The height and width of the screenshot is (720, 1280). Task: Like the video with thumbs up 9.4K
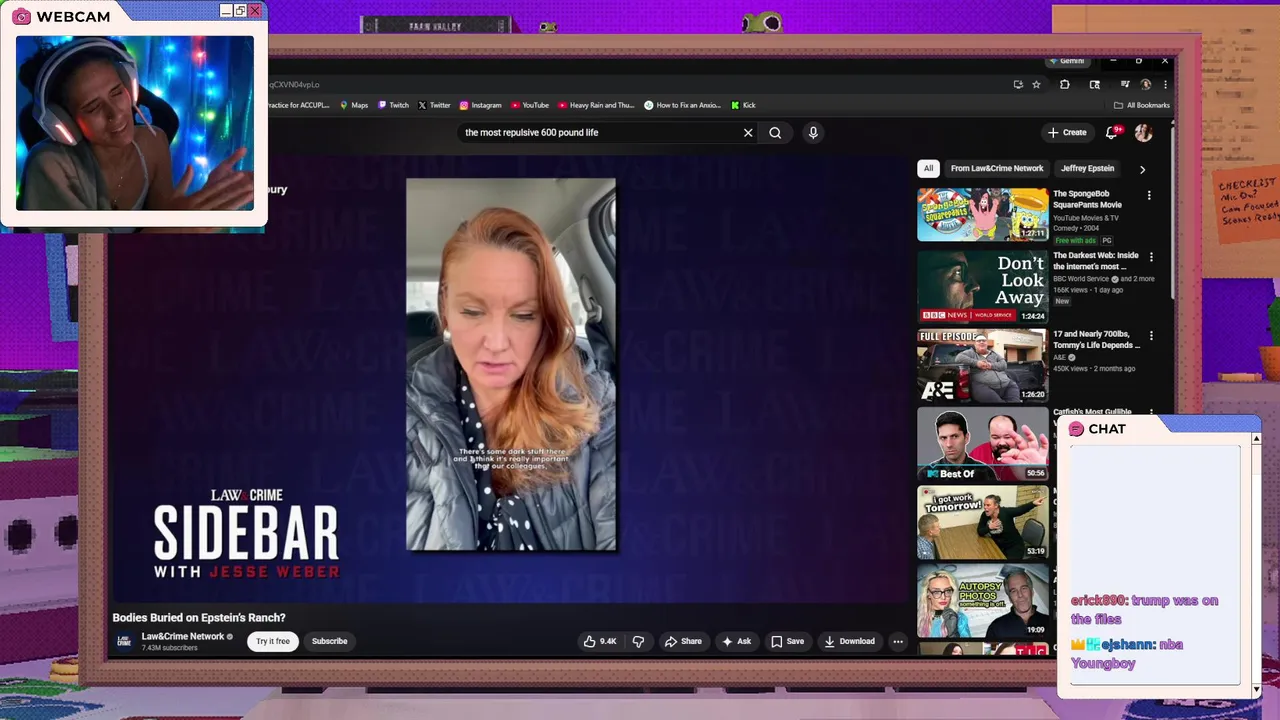click(x=600, y=641)
